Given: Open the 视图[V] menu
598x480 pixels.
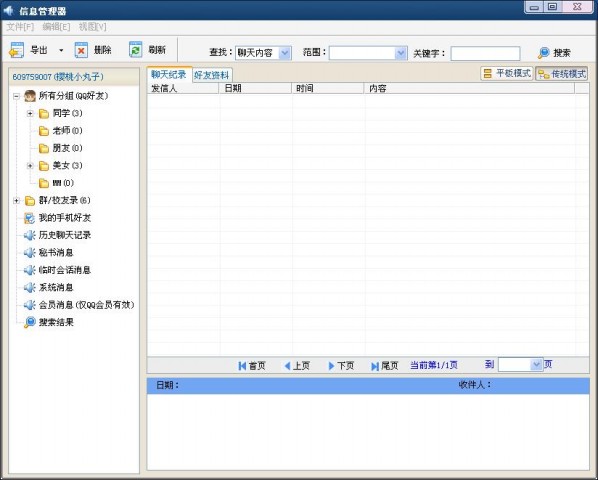Looking at the screenshot, I should (92, 27).
